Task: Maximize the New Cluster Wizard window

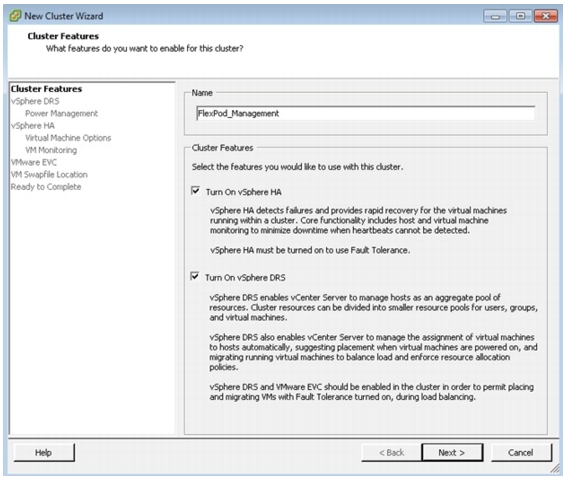Action: pos(521,16)
